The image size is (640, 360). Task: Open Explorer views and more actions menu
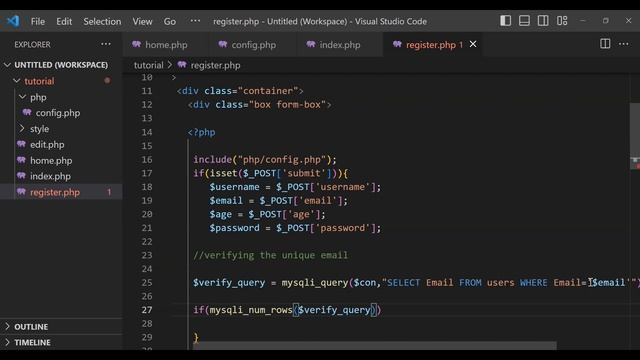[x=106, y=44]
